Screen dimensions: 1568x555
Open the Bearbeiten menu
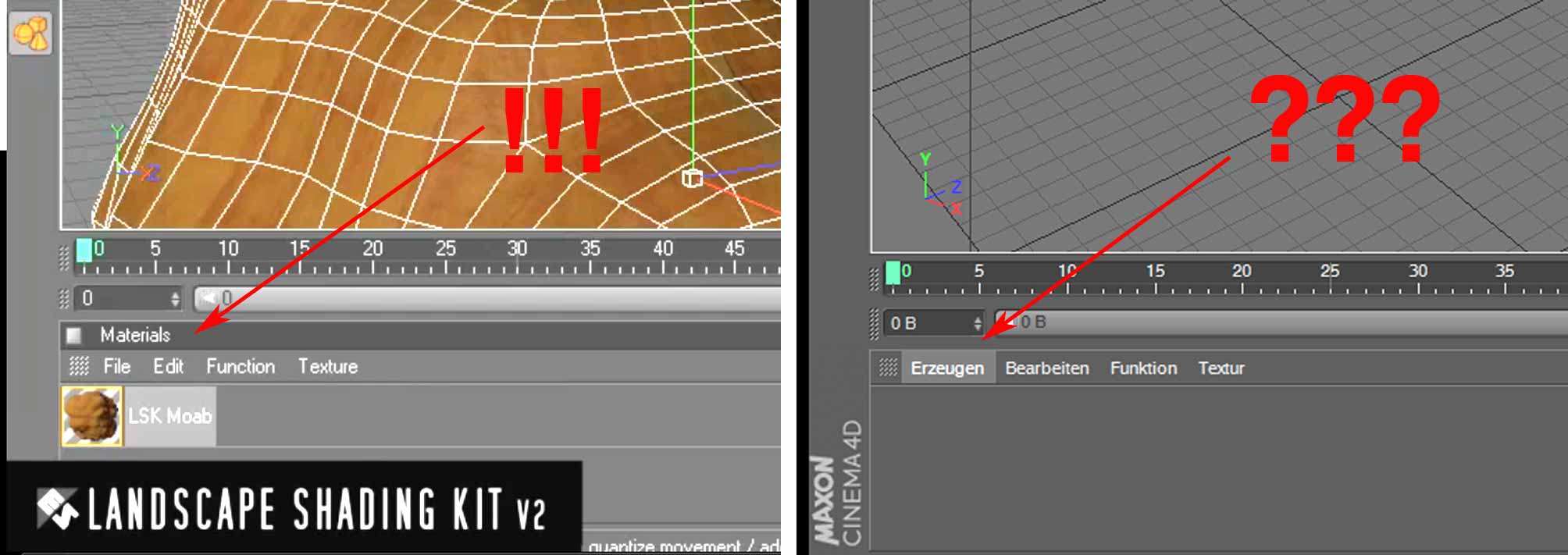(1046, 368)
